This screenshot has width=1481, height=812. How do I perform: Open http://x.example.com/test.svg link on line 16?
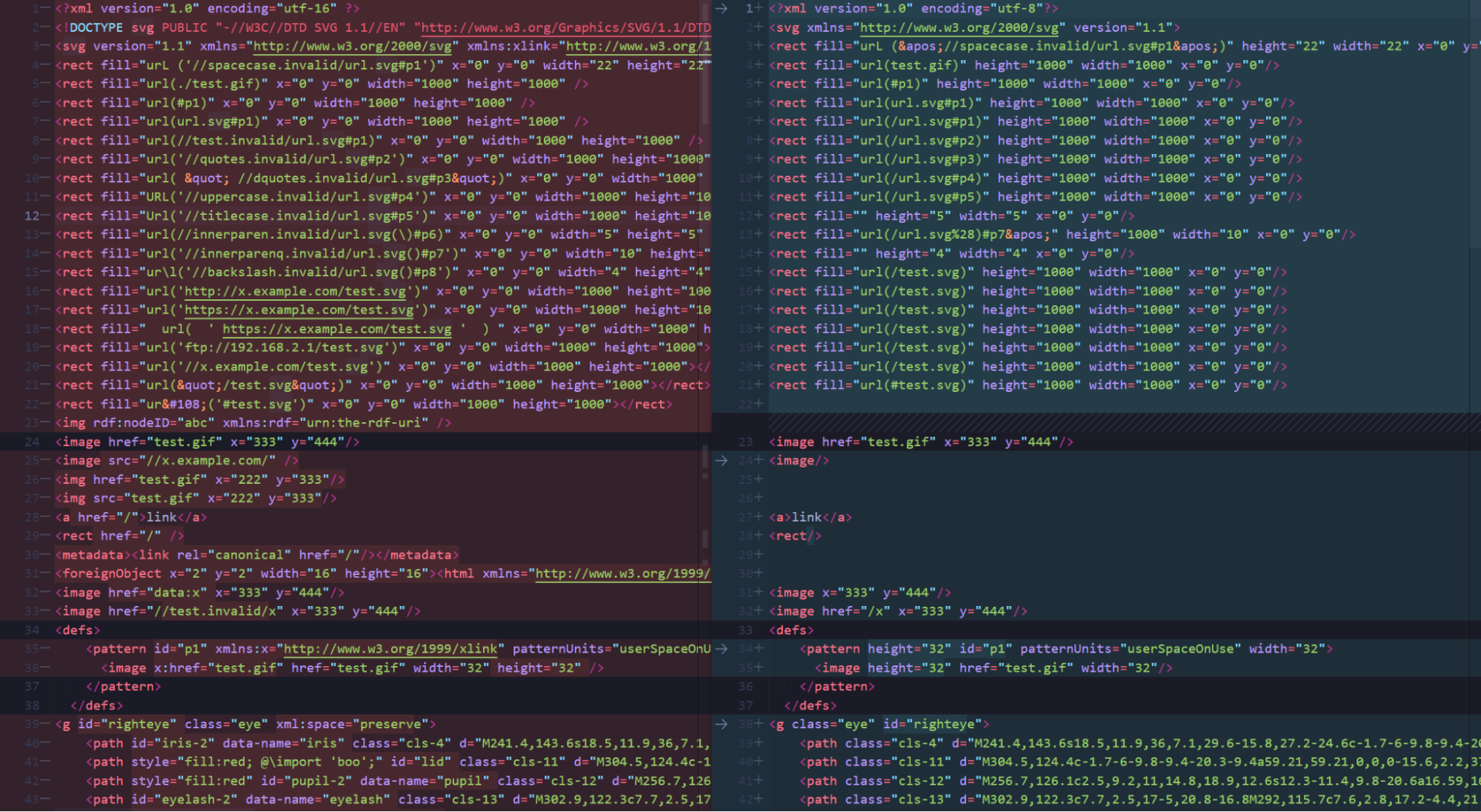pos(295,291)
